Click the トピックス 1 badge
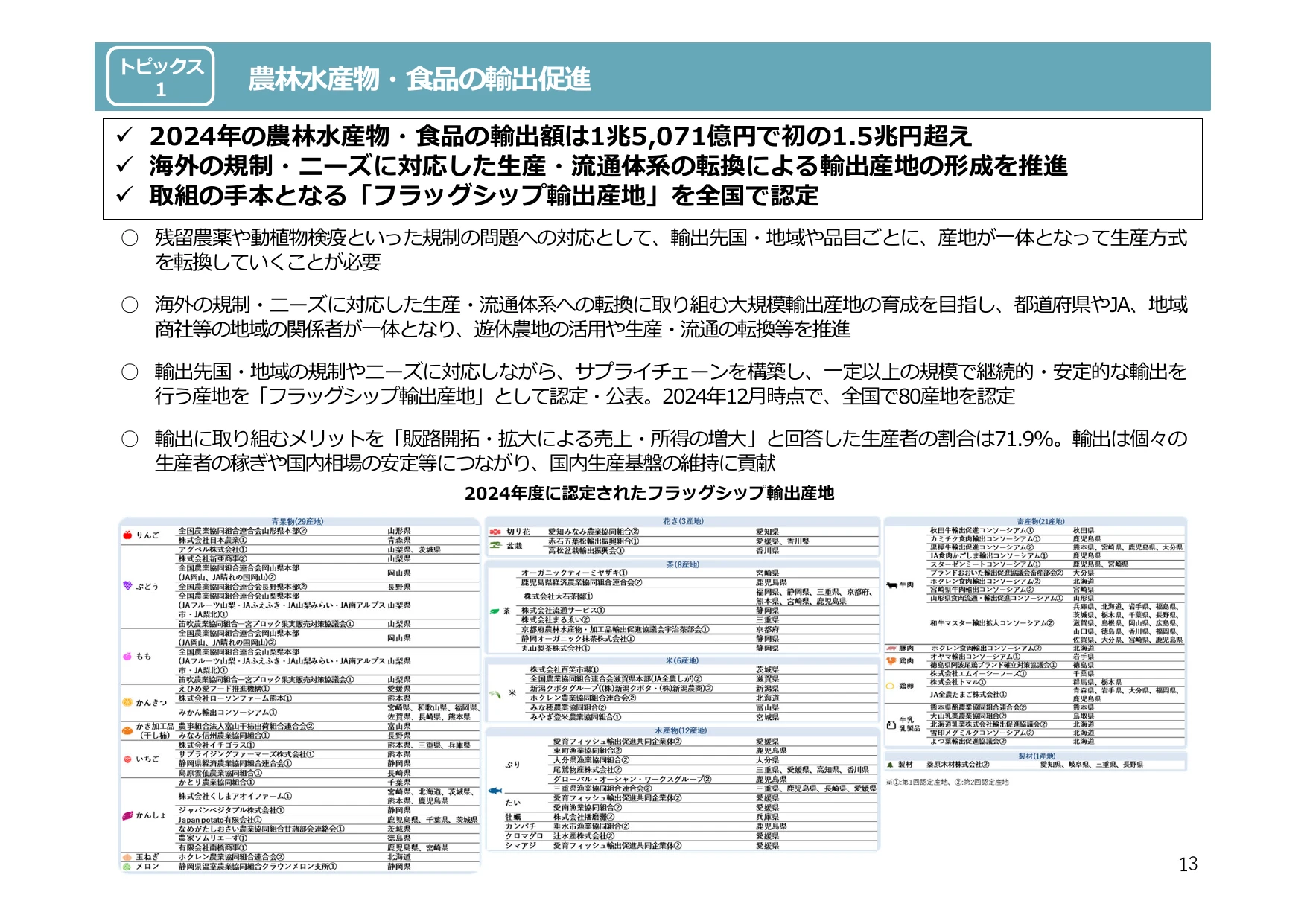The width and height of the screenshot is (1307, 924). pyautogui.click(x=161, y=77)
